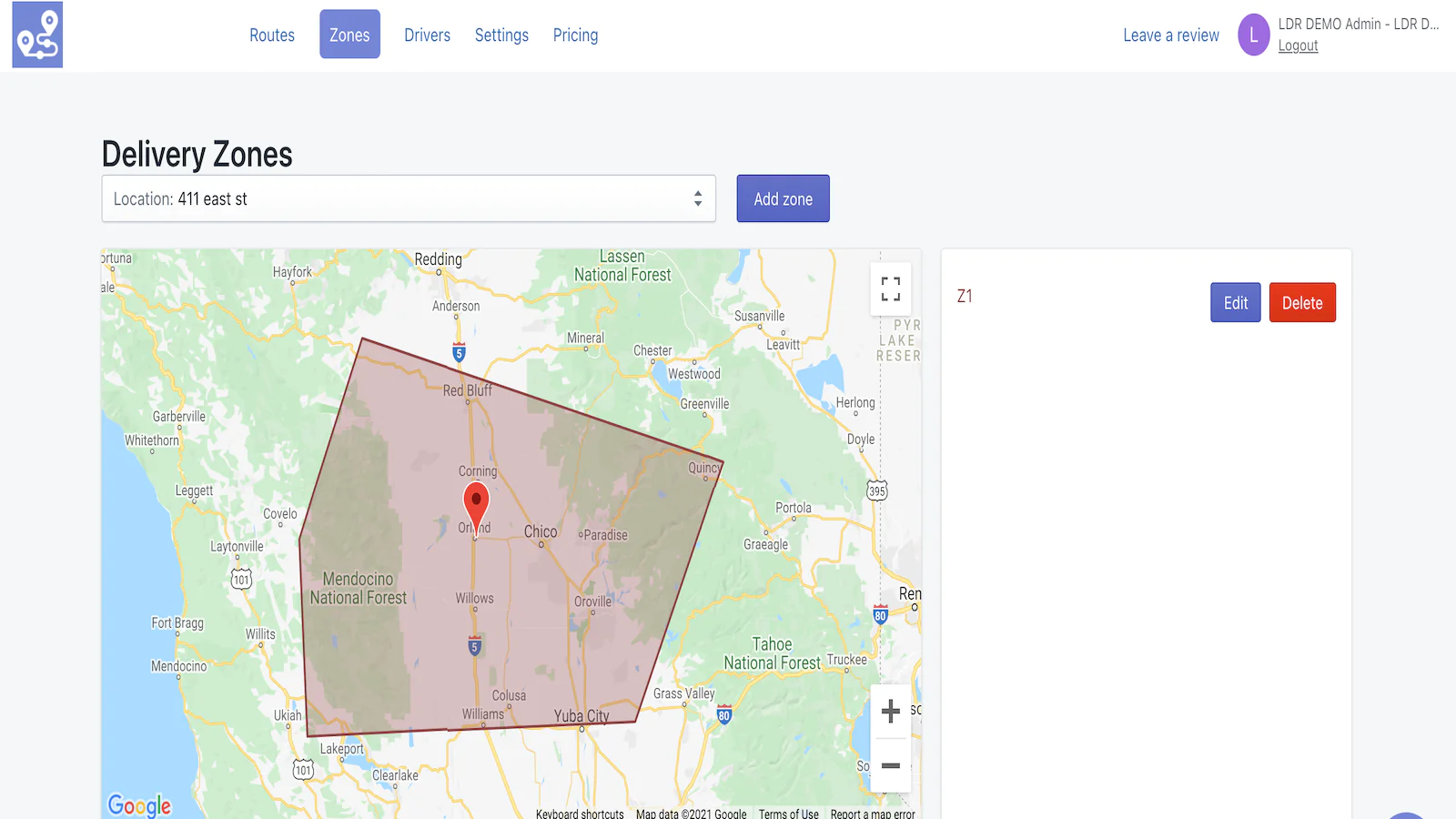1456x819 pixels.
Task: Click the route planner app logo
Action: point(37,35)
